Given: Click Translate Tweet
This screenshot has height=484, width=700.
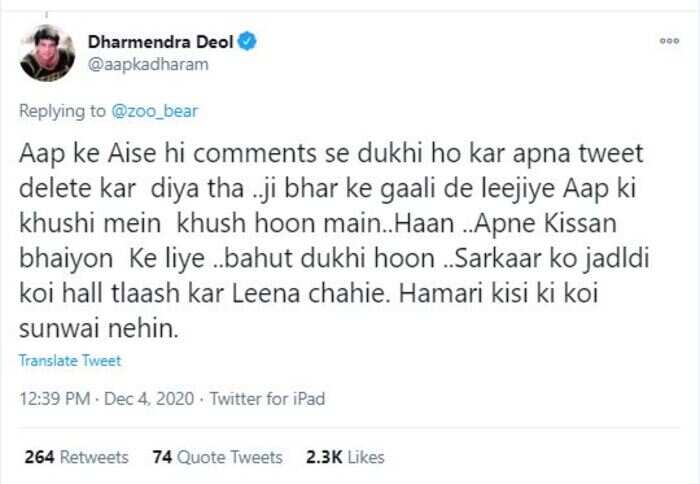Looking at the screenshot, I should [70, 360].
